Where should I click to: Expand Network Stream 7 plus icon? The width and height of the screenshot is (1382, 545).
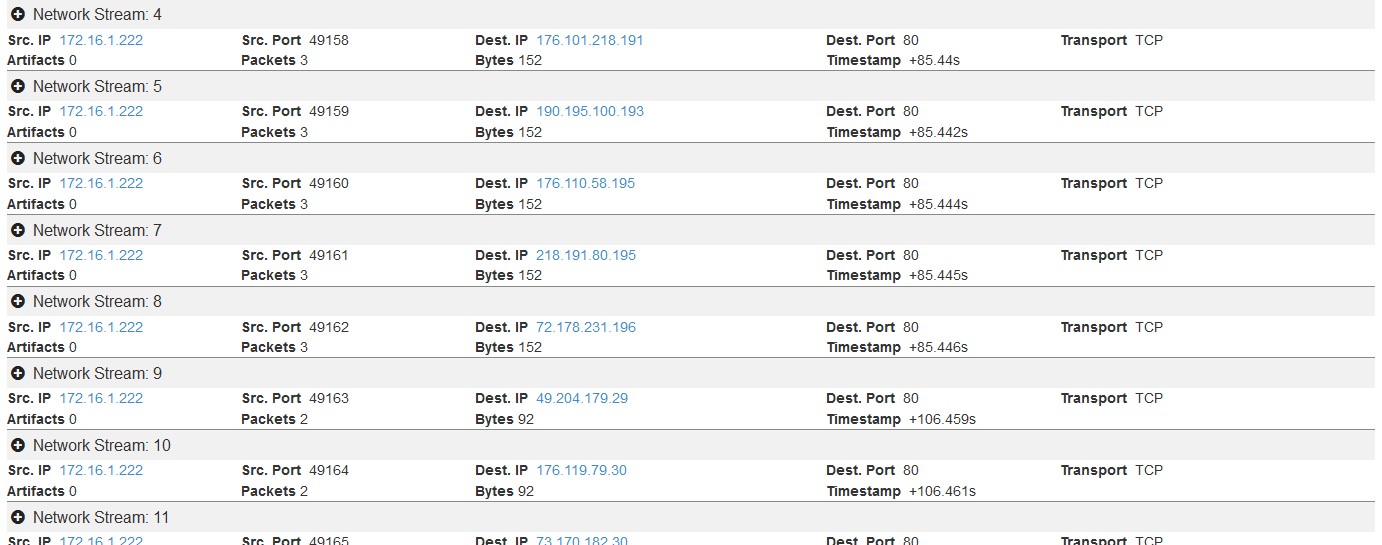[18, 231]
